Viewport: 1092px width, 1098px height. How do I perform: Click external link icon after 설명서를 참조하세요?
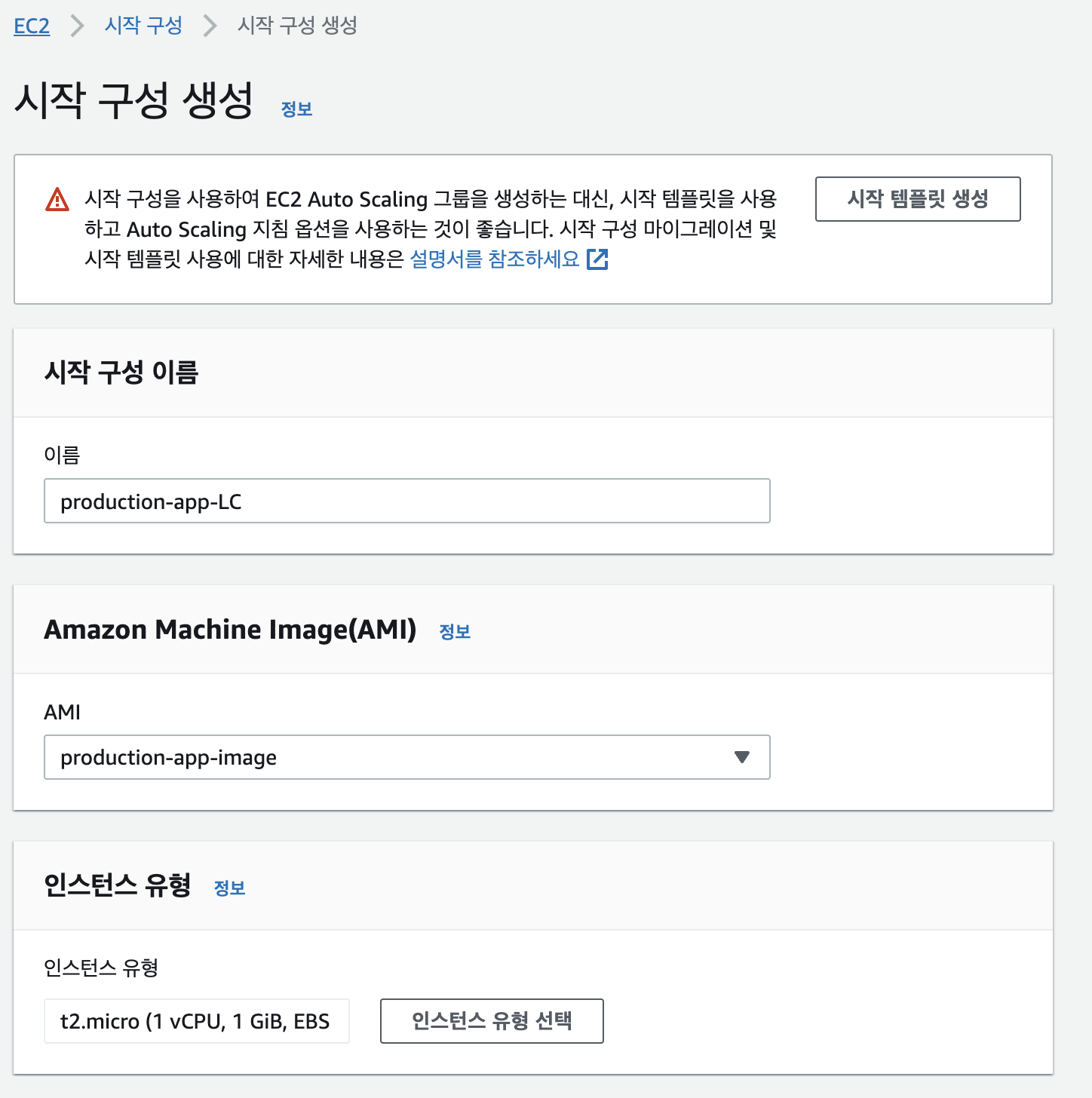coord(597,259)
